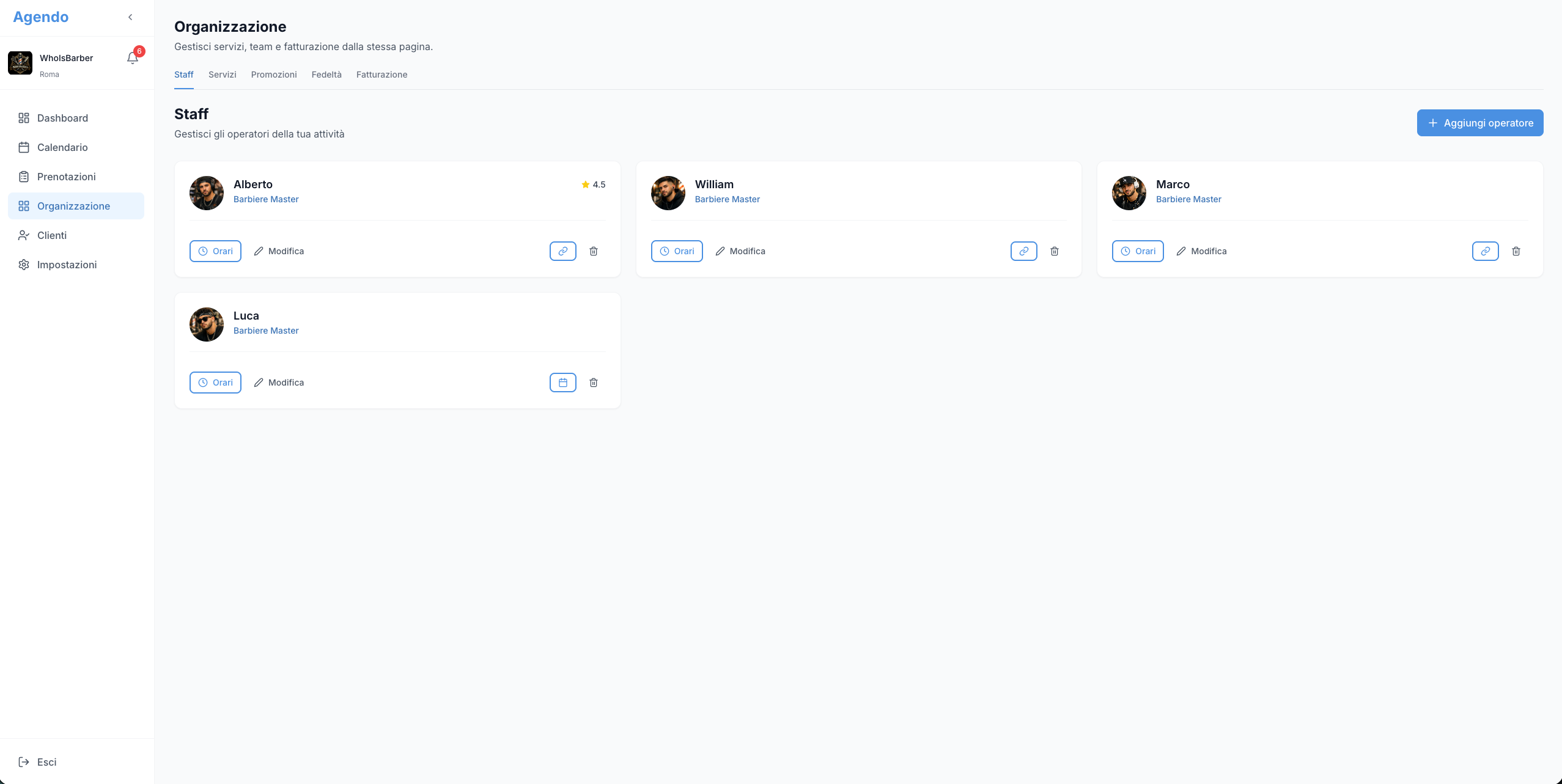Open Orari for Alberto
Viewport: 1562px width, 784px height.
tap(215, 251)
